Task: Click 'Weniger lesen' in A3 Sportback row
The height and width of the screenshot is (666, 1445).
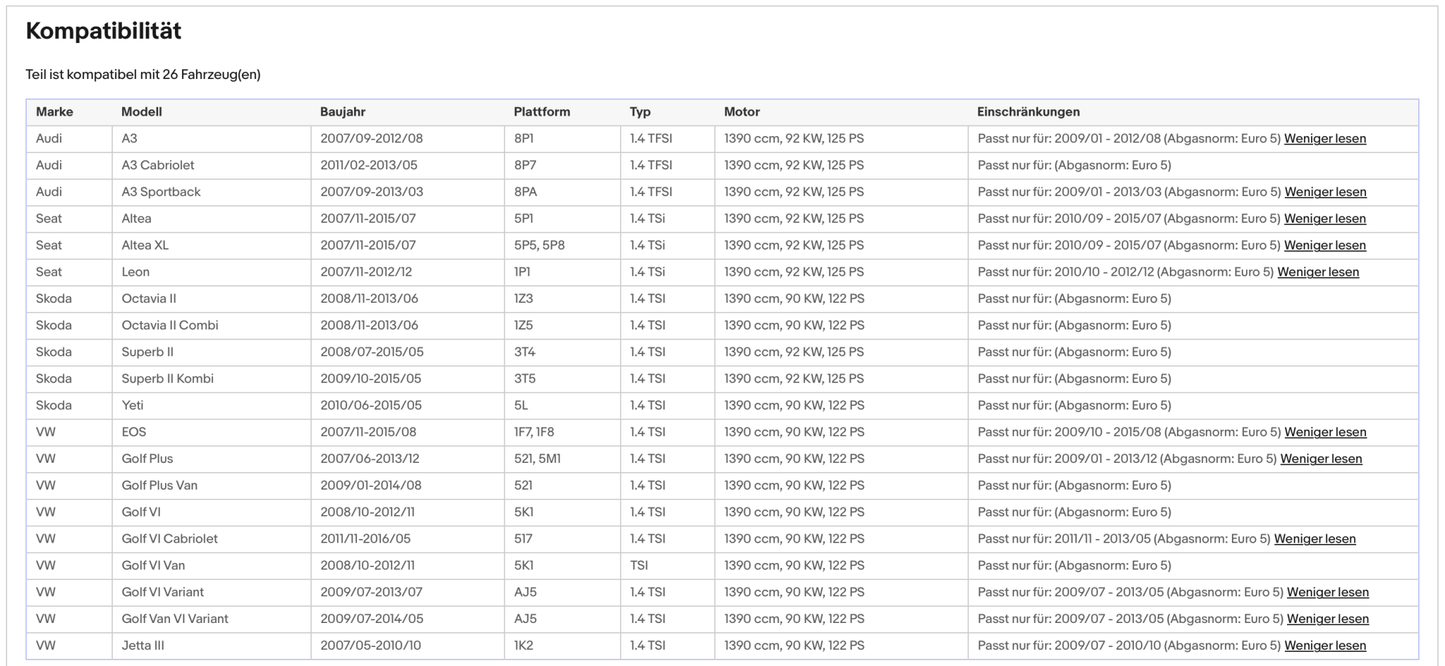Action: click(x=1325, y=192)
